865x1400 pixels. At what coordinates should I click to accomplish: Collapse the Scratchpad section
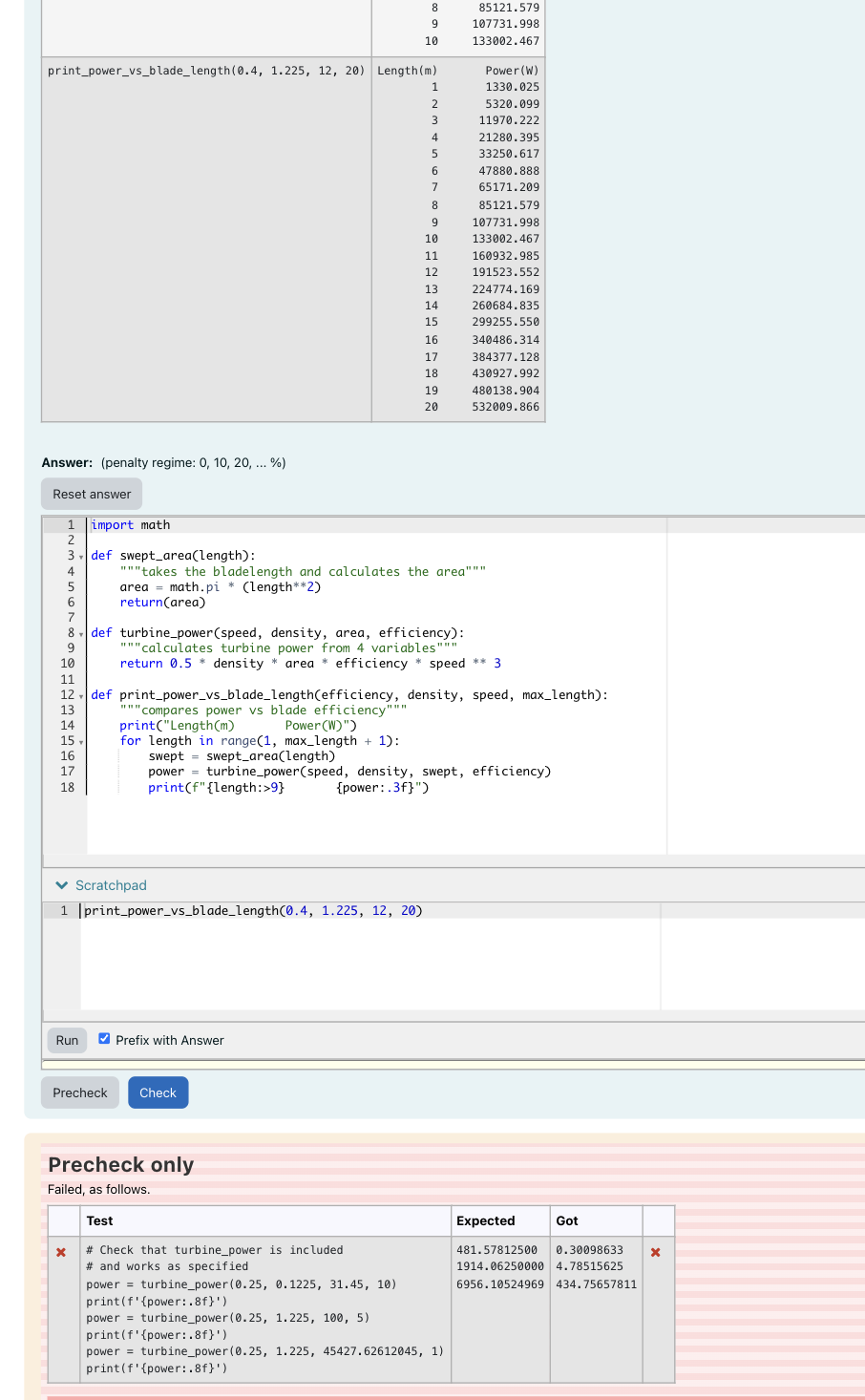click(61, 885)
